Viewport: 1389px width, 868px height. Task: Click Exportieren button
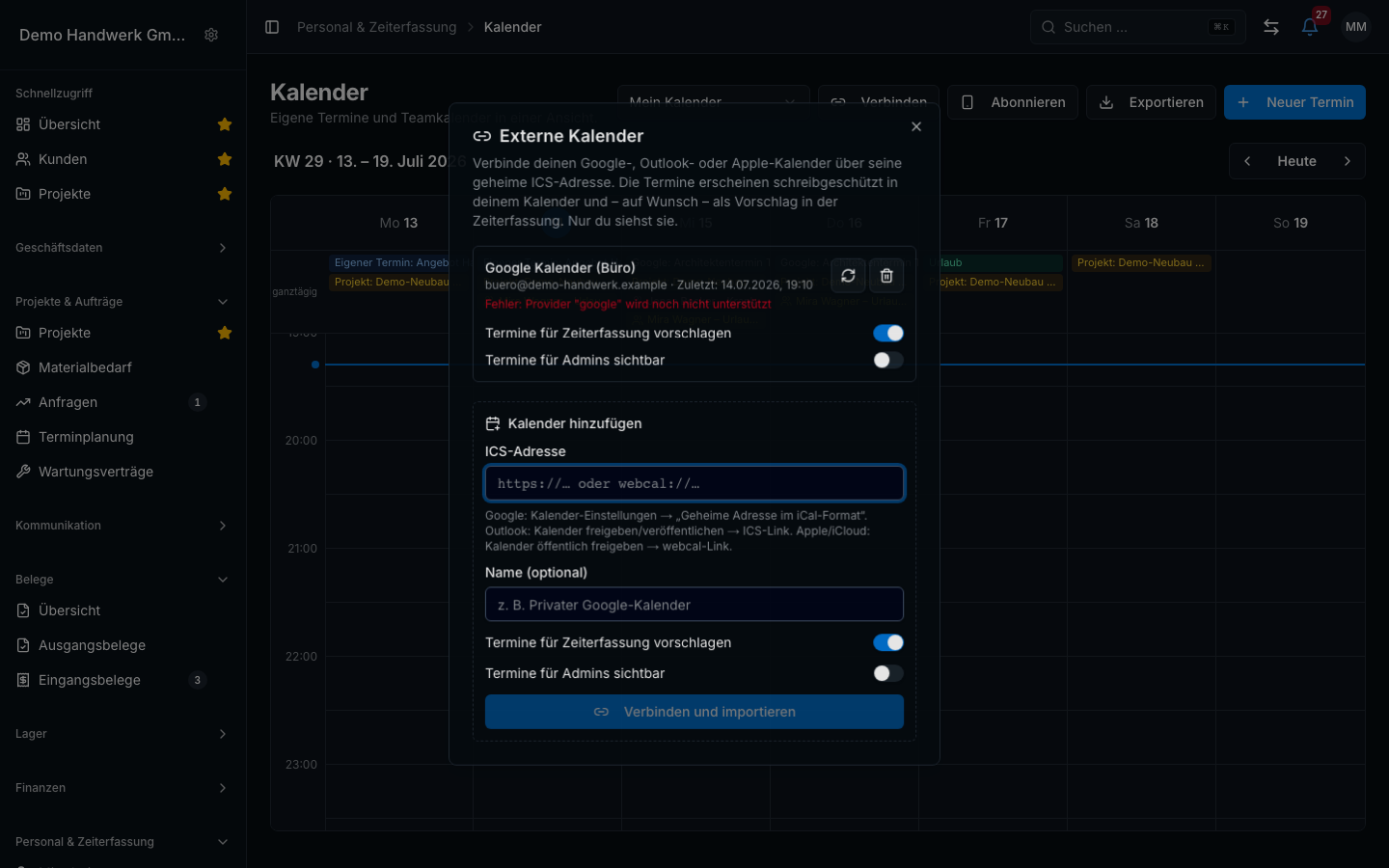tap(1151, 102)
